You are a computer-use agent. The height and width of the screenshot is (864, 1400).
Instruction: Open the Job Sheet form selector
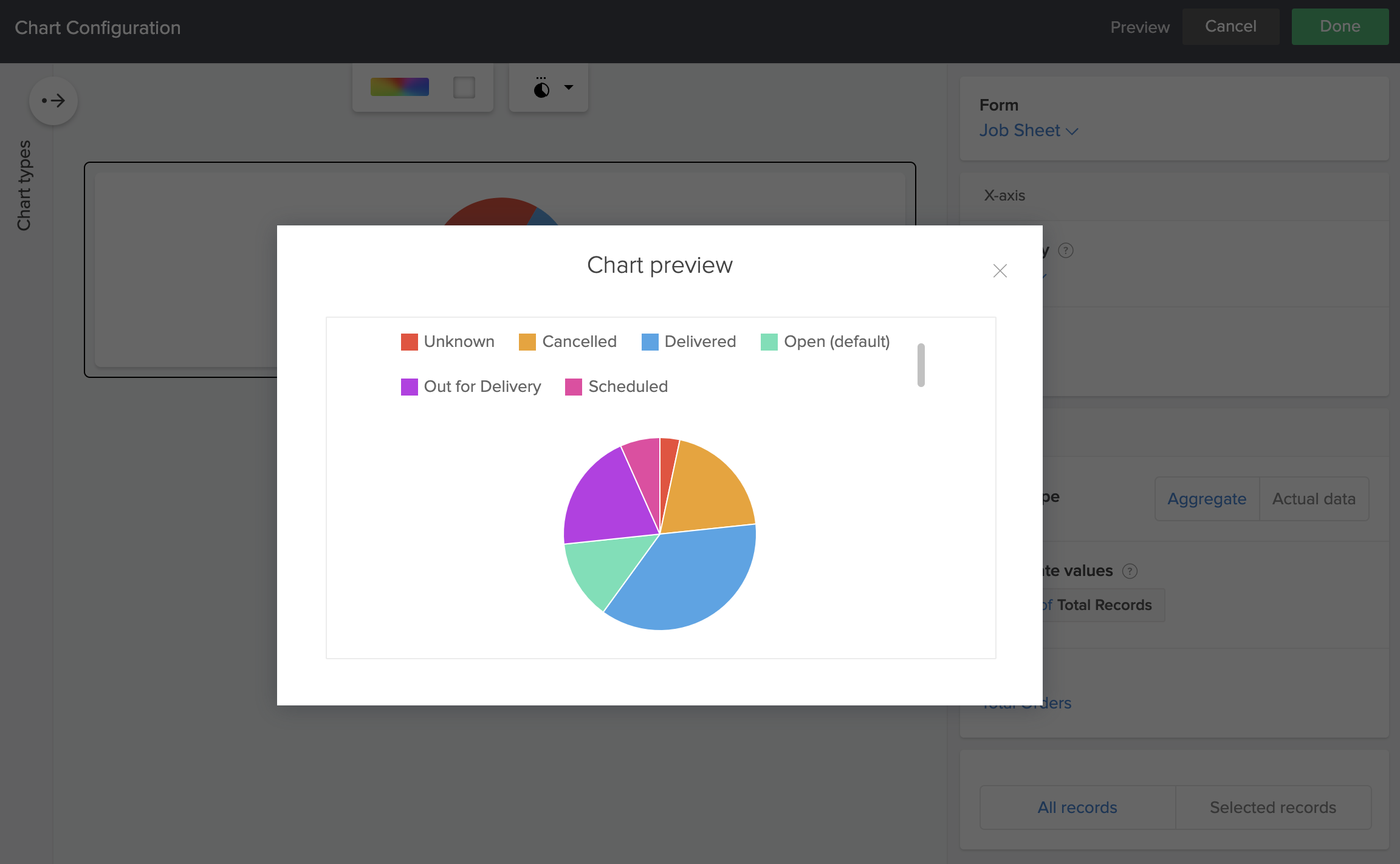(x=1029, y=130)
